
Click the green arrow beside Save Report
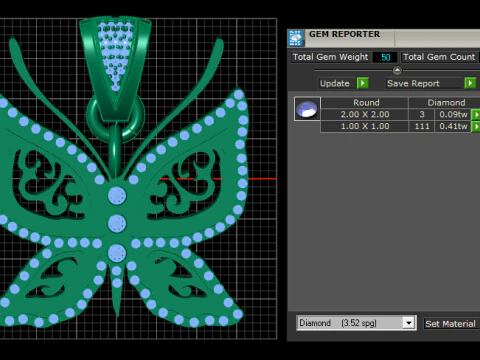[x=470, y=83]
